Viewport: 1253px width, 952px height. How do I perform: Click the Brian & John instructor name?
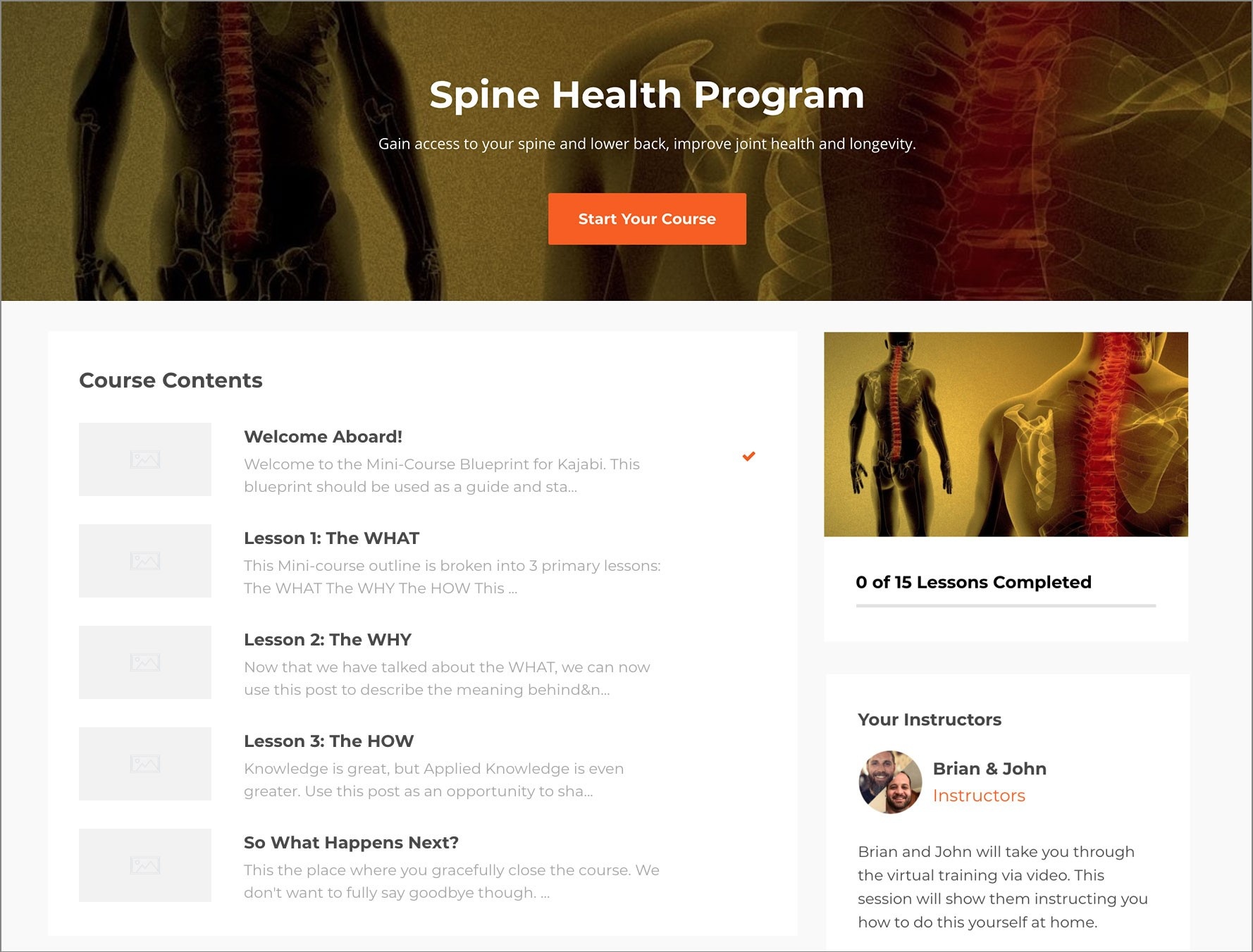(x=989, y=769)
